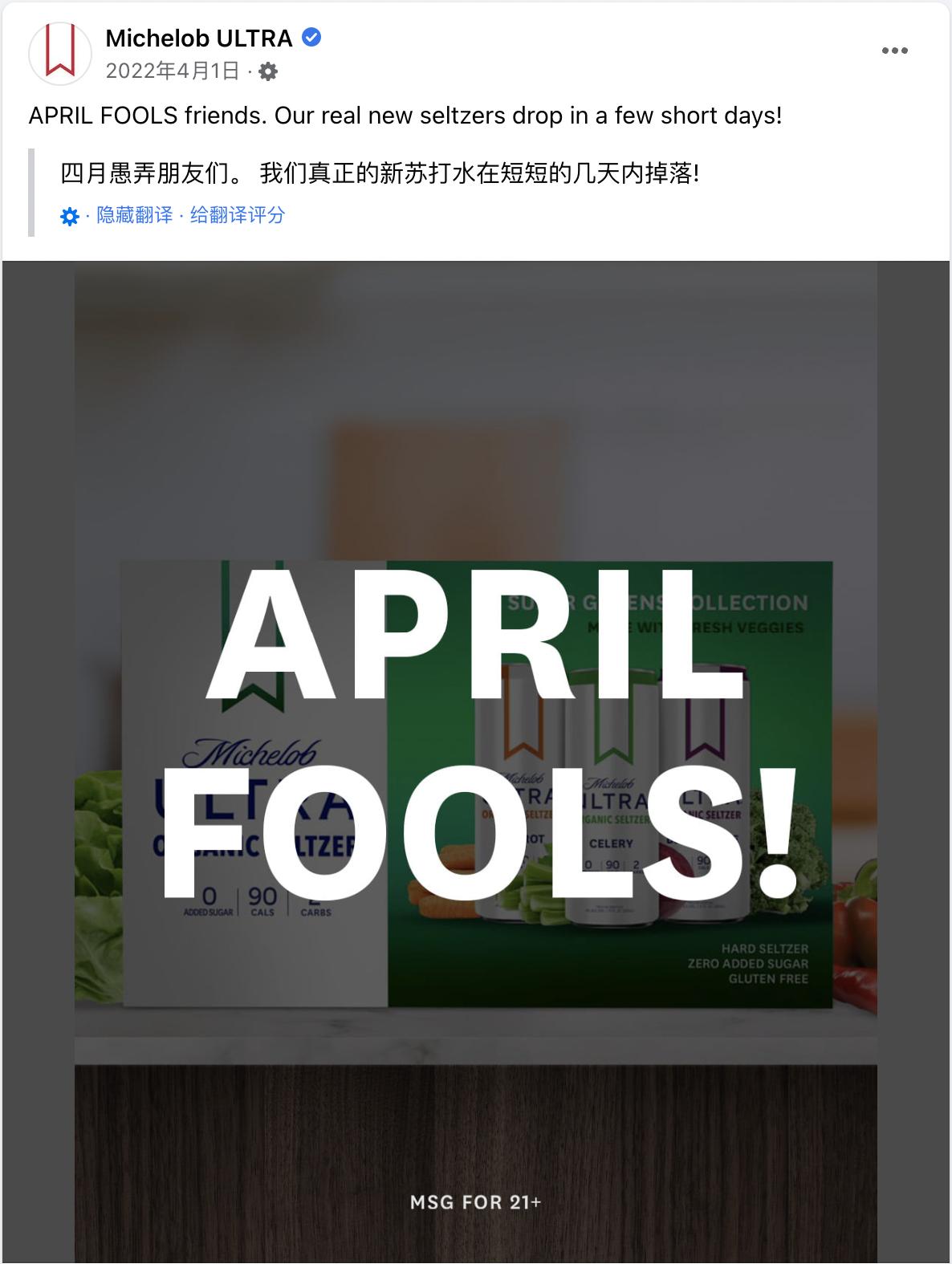Click the 90 CALS label on box

pyautogui.click(x=262, y=900)
